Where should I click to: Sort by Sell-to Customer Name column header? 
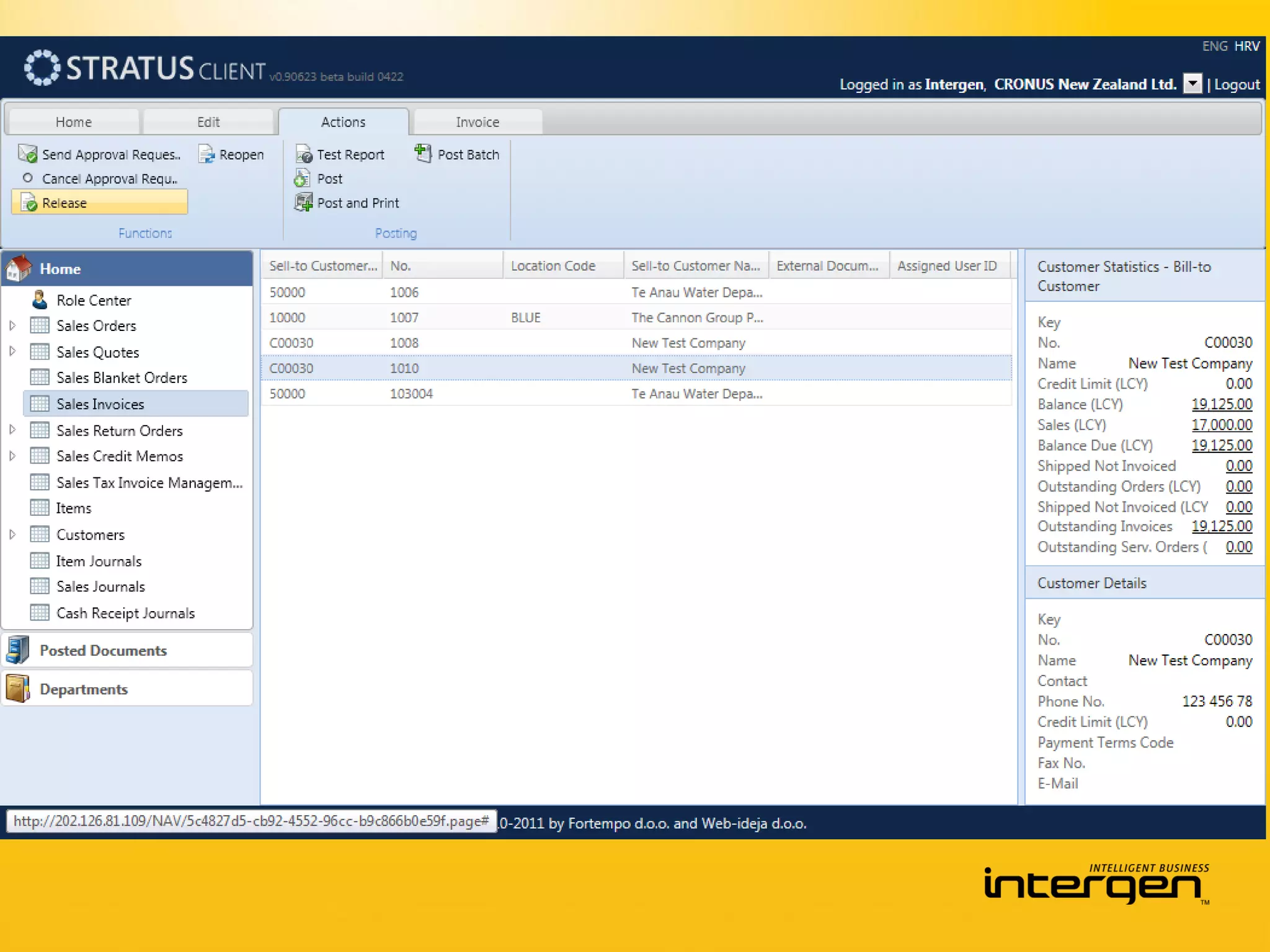696,266
